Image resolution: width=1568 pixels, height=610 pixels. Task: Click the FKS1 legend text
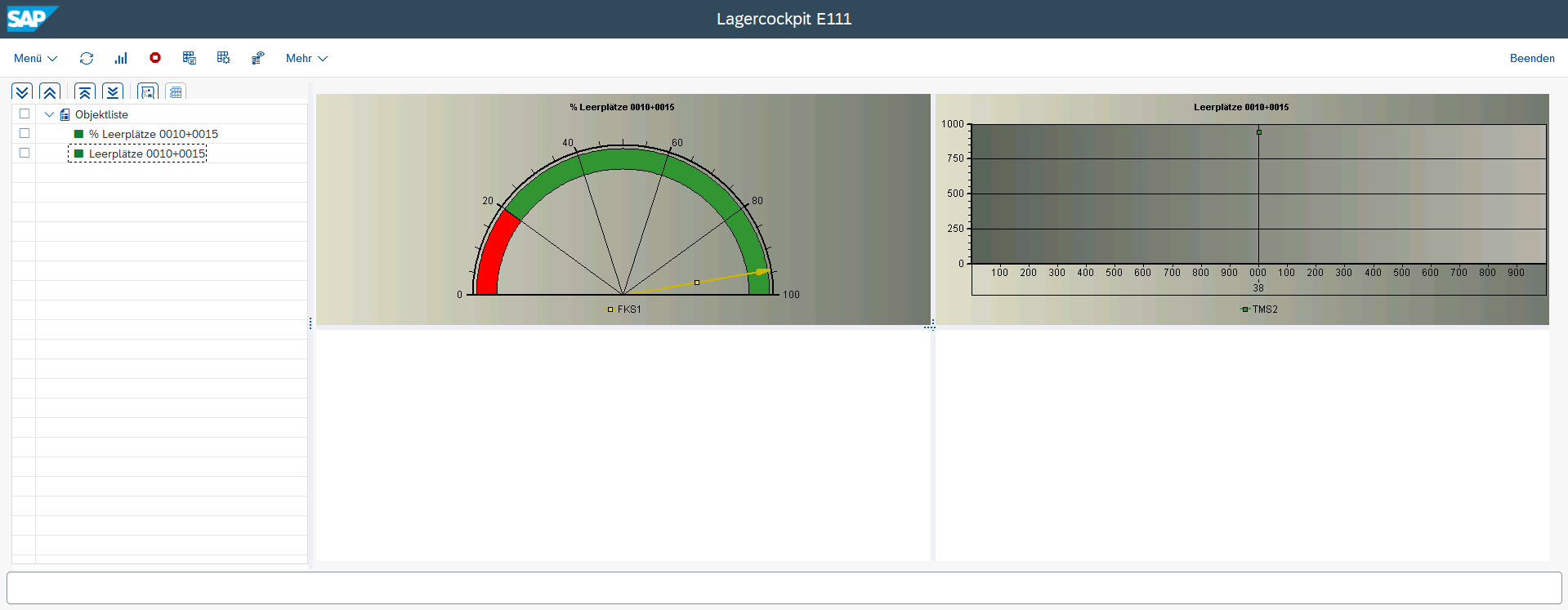629,309
